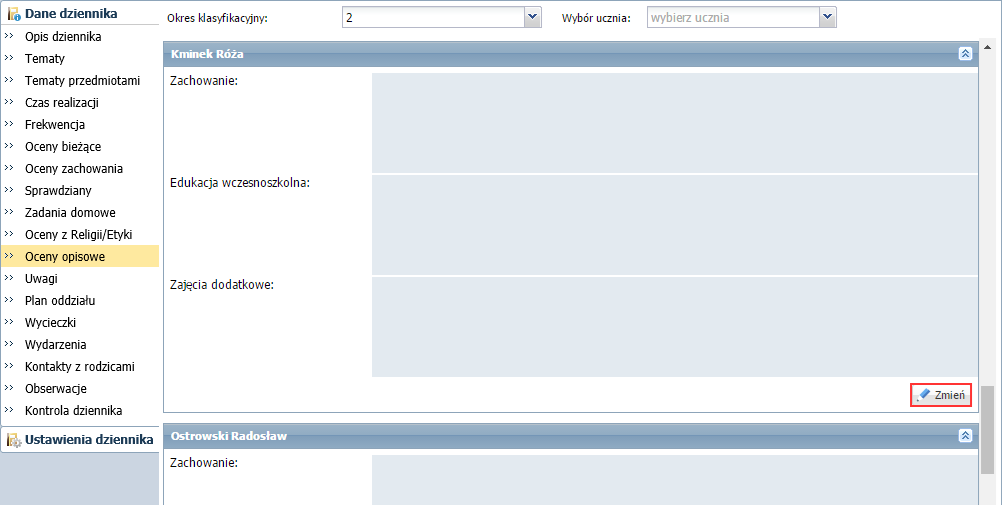
Task: Go to Tematy przedmiotami
Action: 82,81
